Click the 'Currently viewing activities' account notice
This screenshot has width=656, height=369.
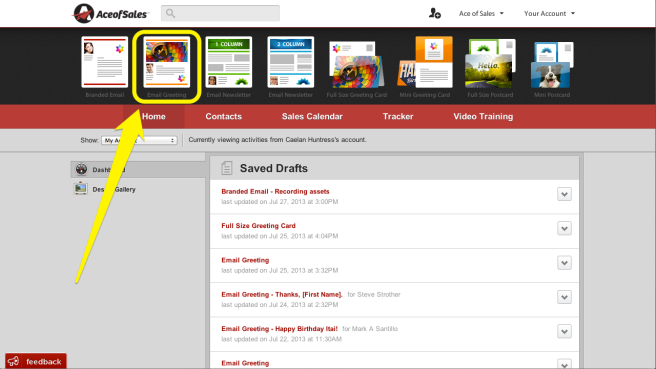click(277, 140)
